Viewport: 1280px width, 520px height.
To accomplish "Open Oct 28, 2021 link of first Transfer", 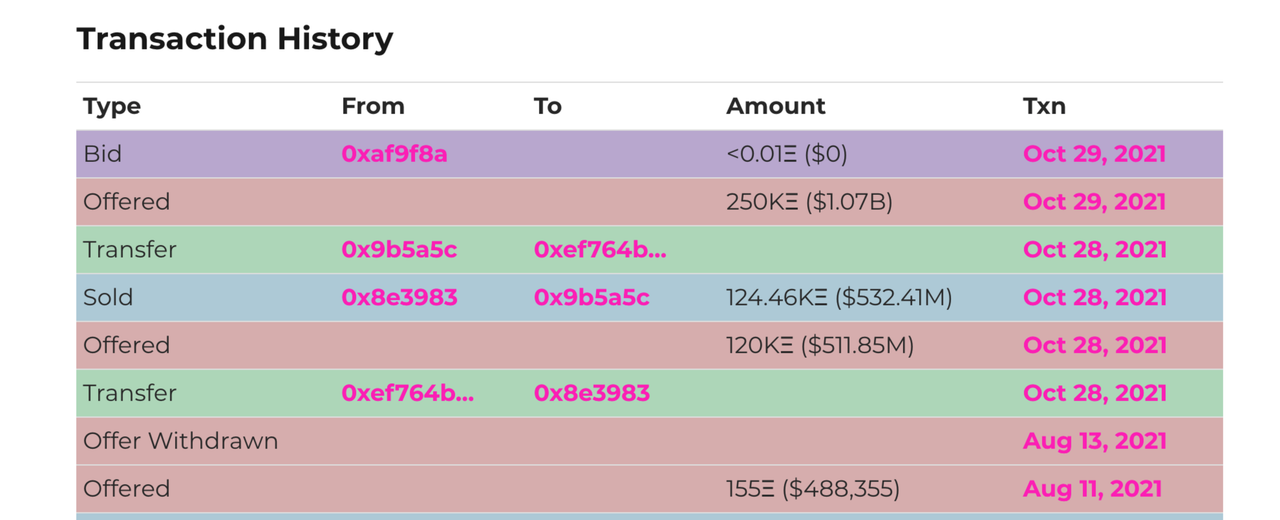I will coord(1094,250).
